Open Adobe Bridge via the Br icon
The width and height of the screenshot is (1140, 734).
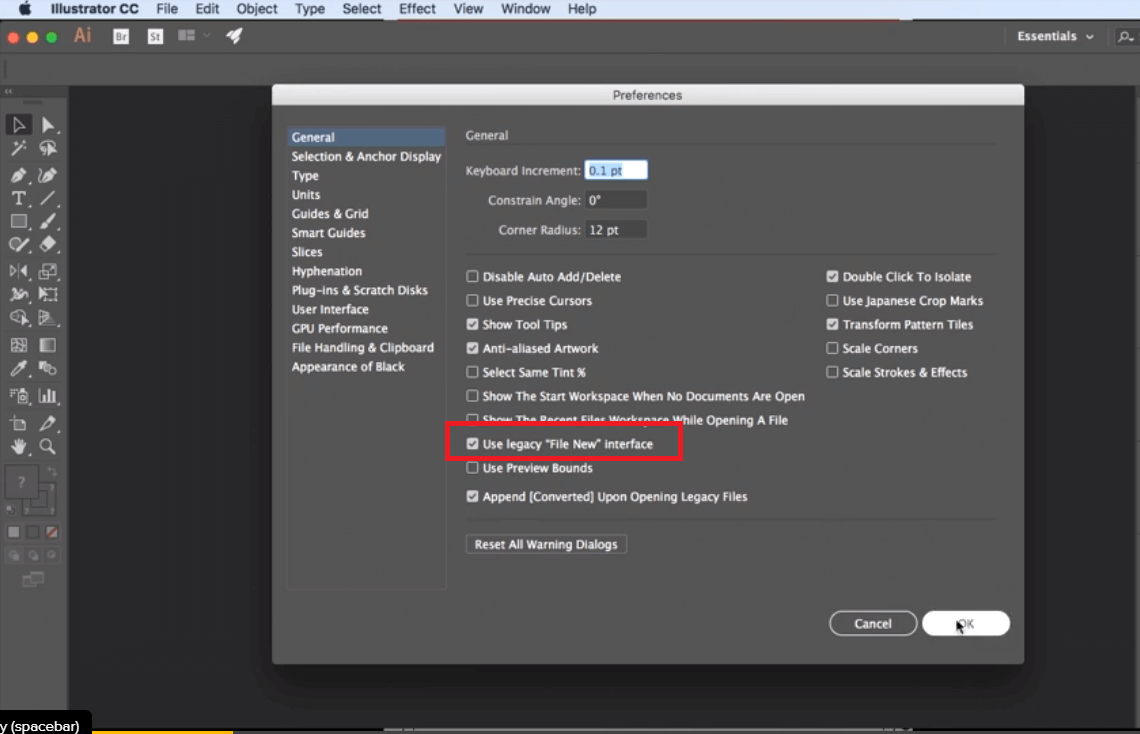120,36
